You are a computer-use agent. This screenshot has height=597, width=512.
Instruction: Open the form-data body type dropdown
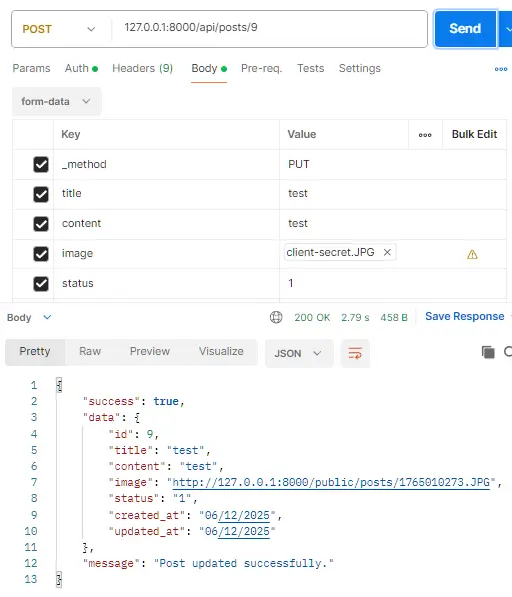click(x=56, y=101)
